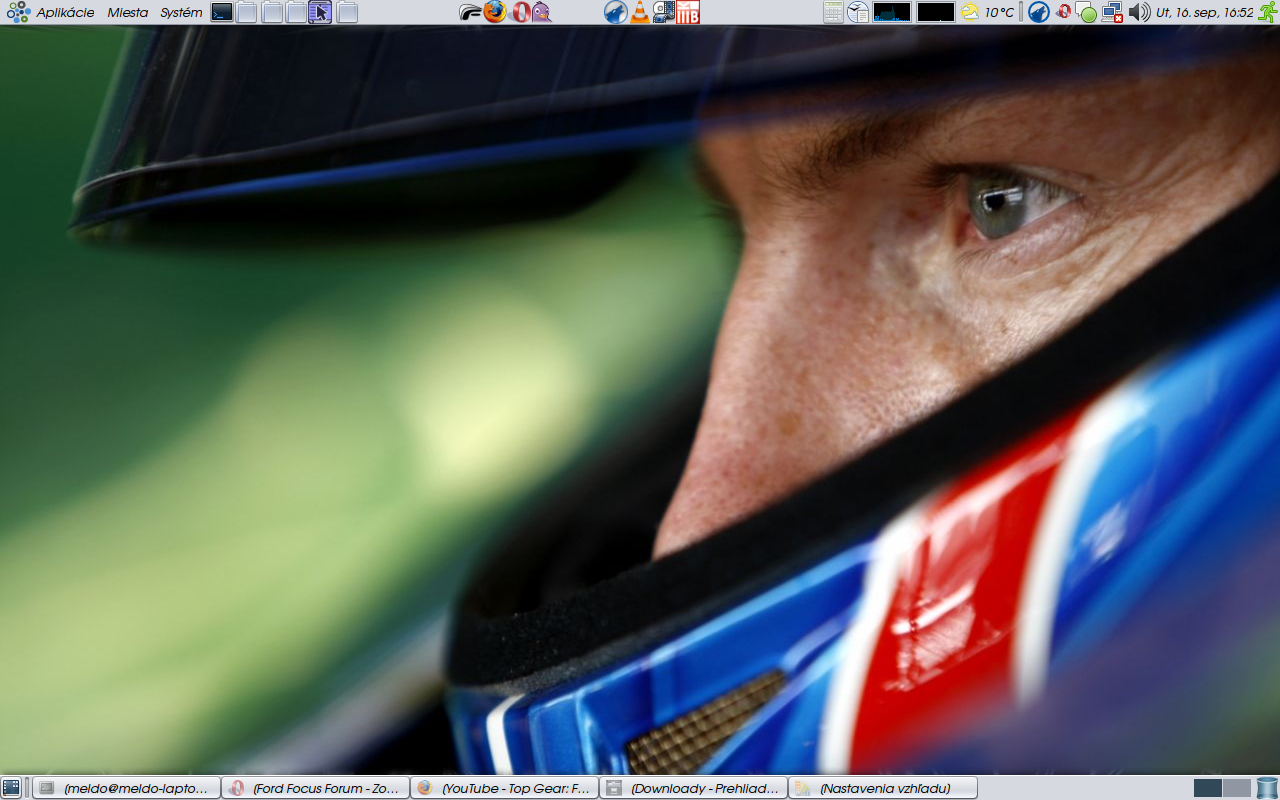Start Pidgin messenger from the panel

pyautogui.click(x=541, y=12)
